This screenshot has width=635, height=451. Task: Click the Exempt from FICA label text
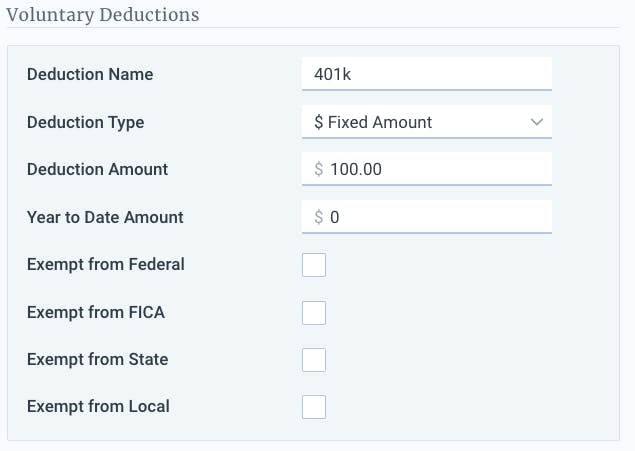pos(95,312)
